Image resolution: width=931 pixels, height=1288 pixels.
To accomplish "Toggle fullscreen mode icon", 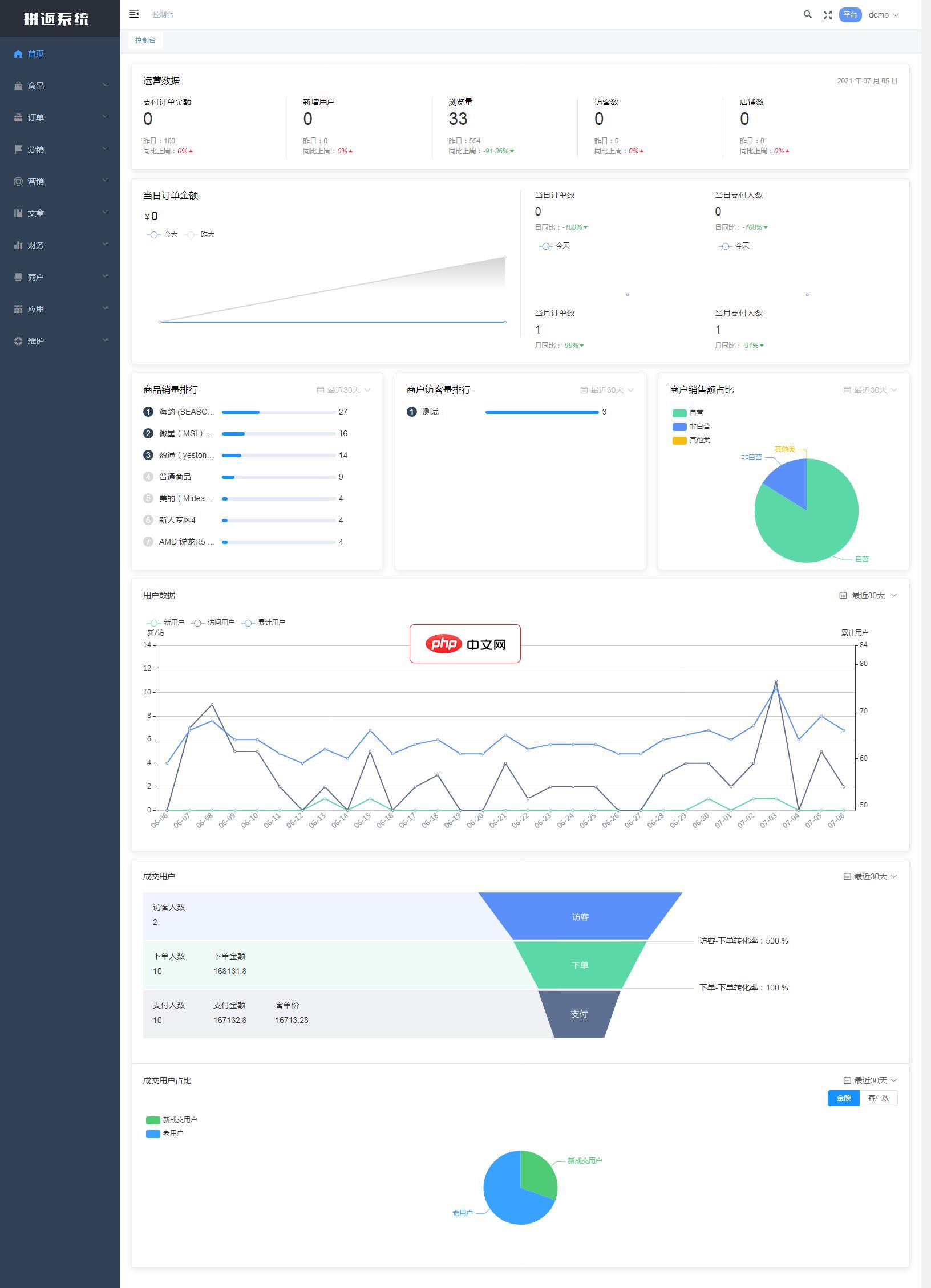I will click(827, 15).
